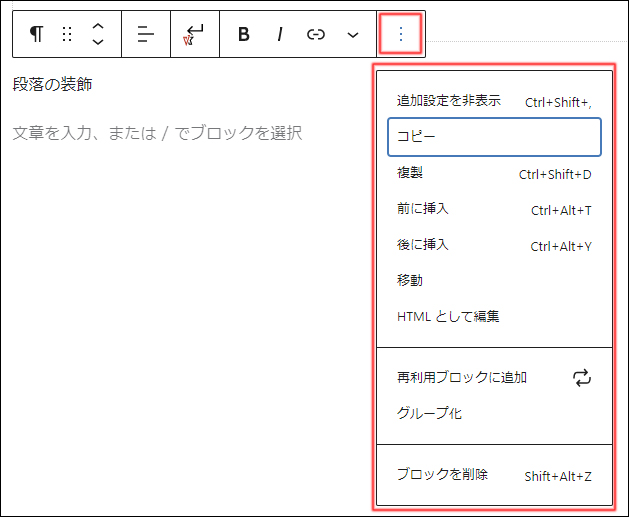Viewport: 629px width, 517px height.
Task: Move block up with the up arrow
Action: 98,26
